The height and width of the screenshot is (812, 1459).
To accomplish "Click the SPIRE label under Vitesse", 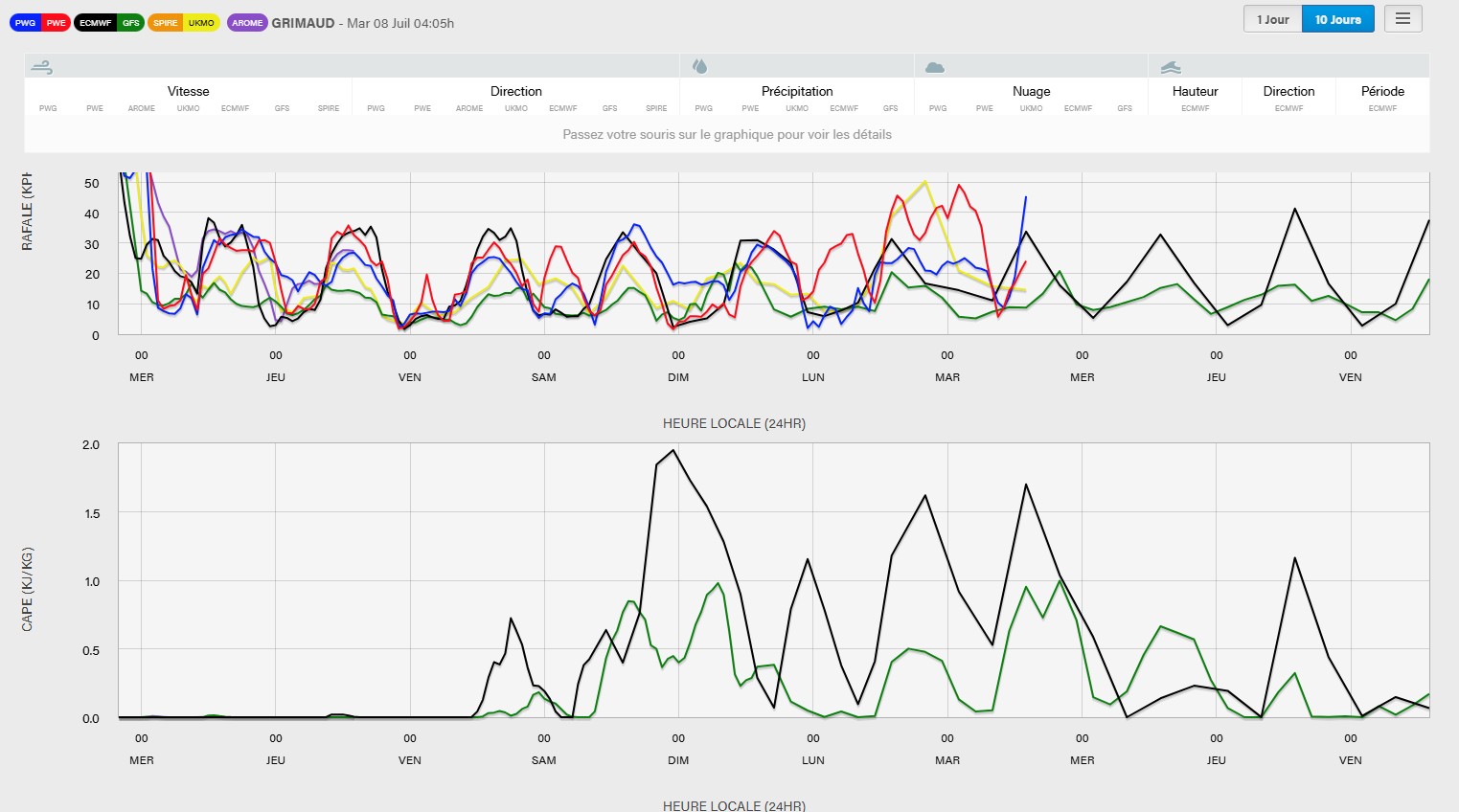I will tap(329, 108).
